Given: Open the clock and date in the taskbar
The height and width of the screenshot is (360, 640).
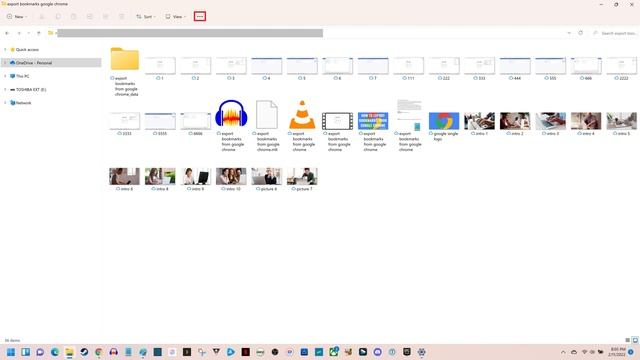Looking at the screenshot, I should 618,352.
